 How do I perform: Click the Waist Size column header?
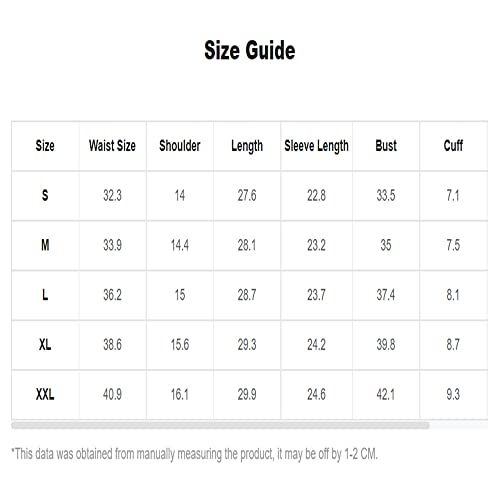(x=112, y=146)
